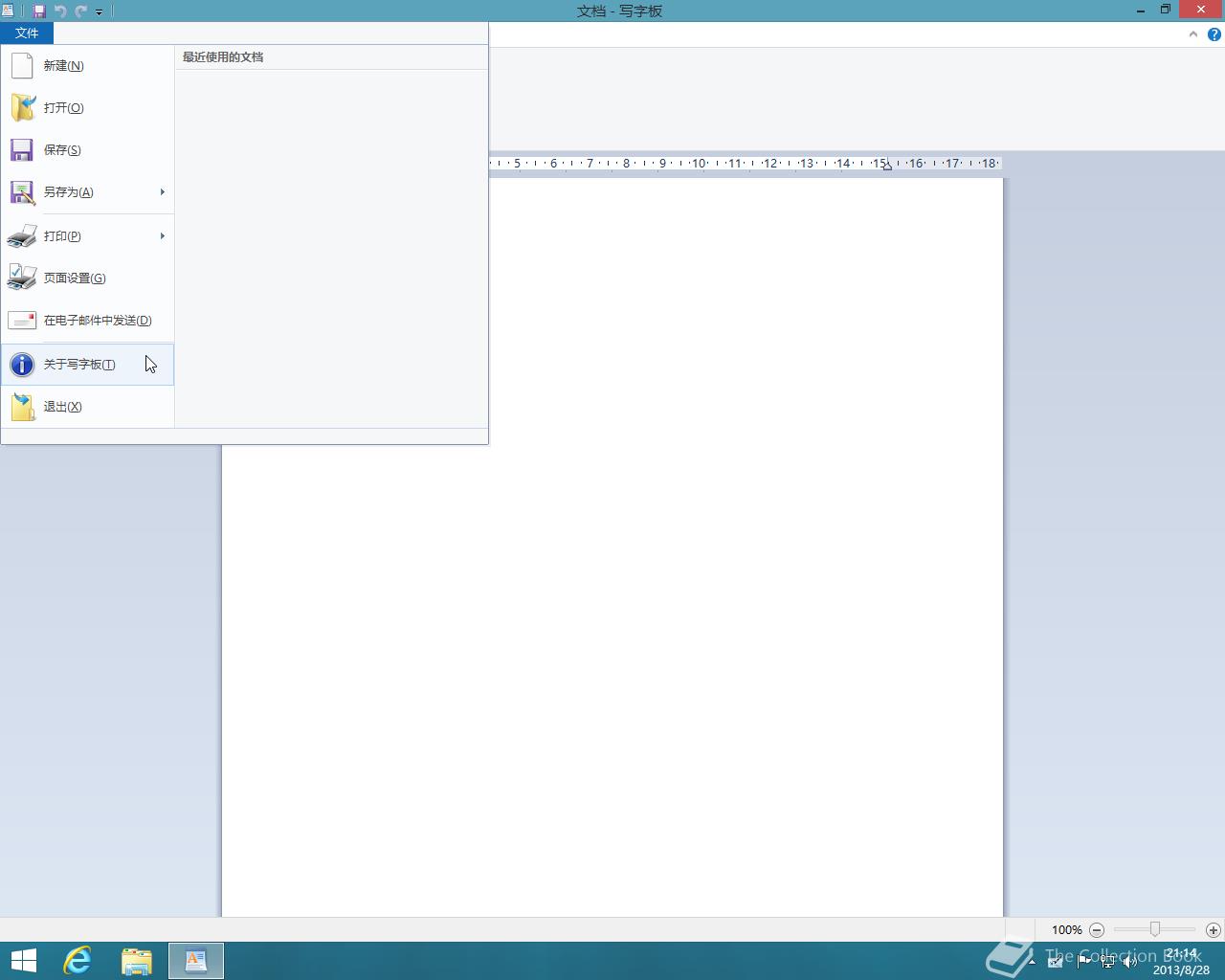Open File Explorer from taskbar
Viewport: 1225px width, 980px height.
[x=137, y=961]
